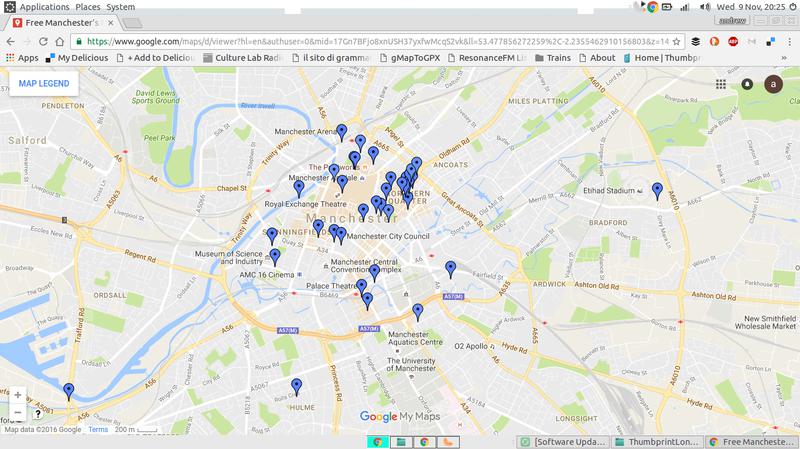This screenshot has height=449, width=800.
Task: Open Add to Delicious bookmark
Action: (156, 58)
